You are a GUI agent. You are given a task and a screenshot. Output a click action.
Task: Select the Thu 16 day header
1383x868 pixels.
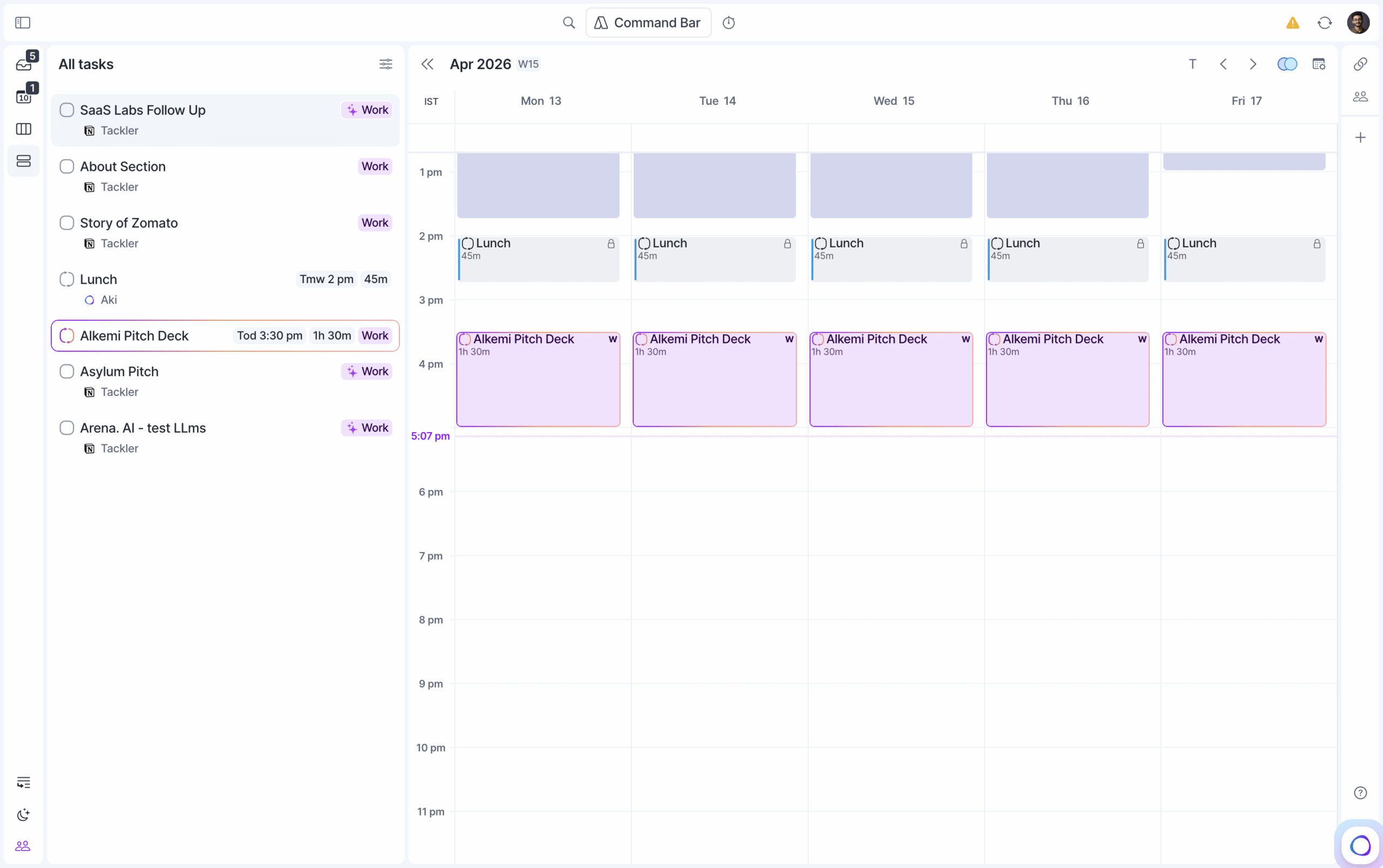(x=1070, y=100)
